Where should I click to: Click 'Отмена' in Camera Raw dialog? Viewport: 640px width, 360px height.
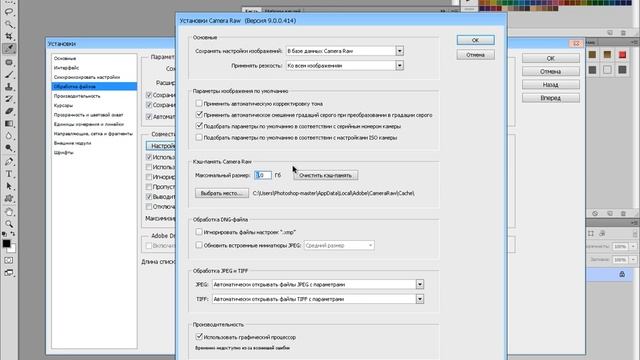[476, 55]
